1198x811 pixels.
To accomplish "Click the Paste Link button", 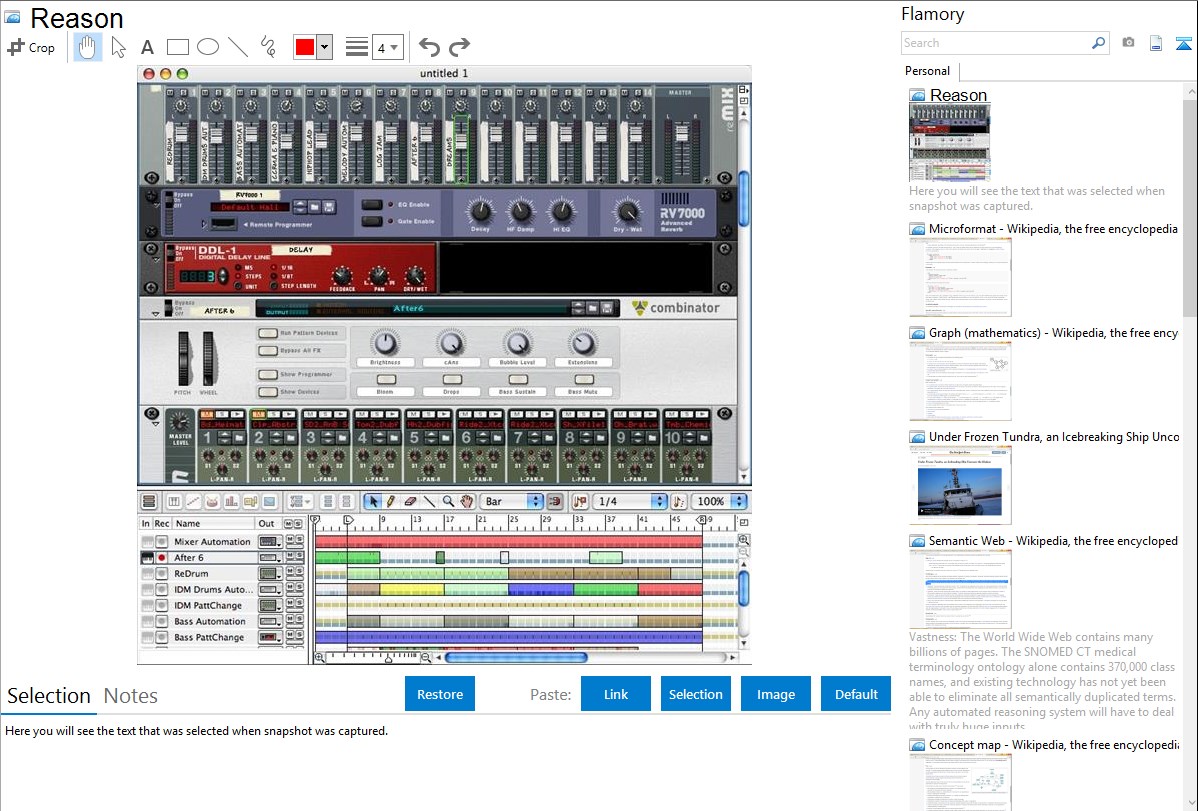I will point(616,694).
